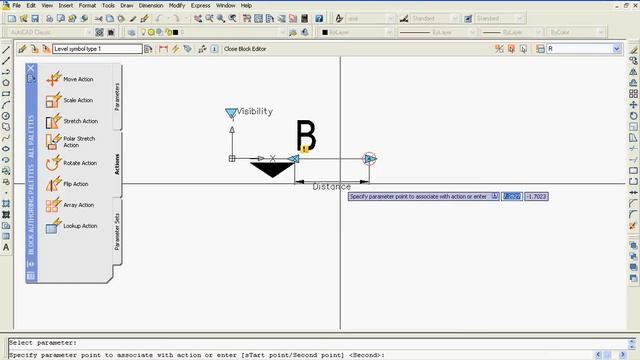Open the ByColor plot style dropdown
Screen dimensions: 640x360
point(601,32)
